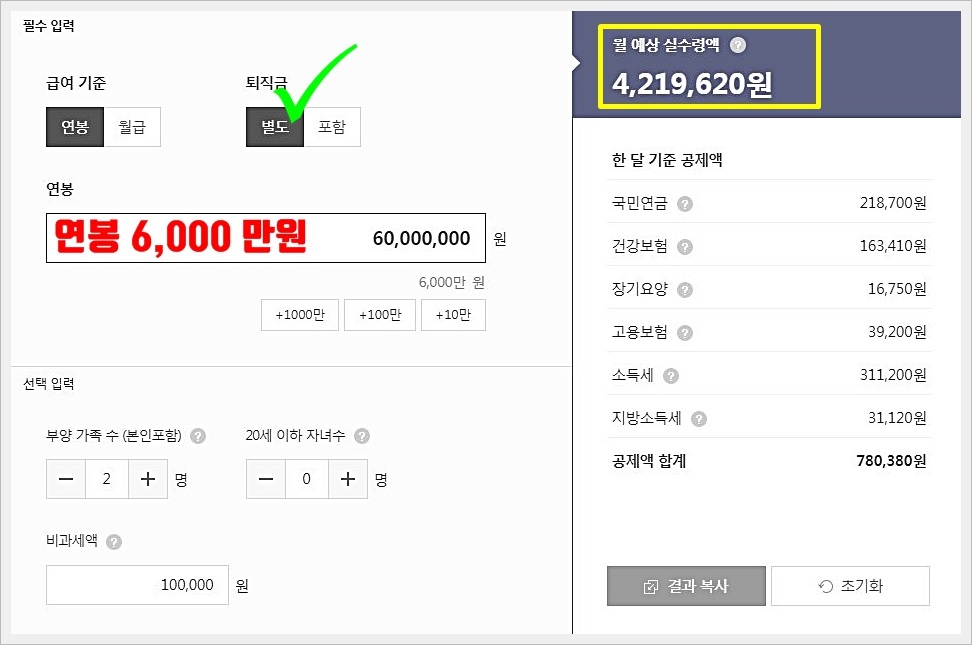The image size is (972, 645).
Task: Reset calculator with 초기화 button
Action: (x=850, y=586)
